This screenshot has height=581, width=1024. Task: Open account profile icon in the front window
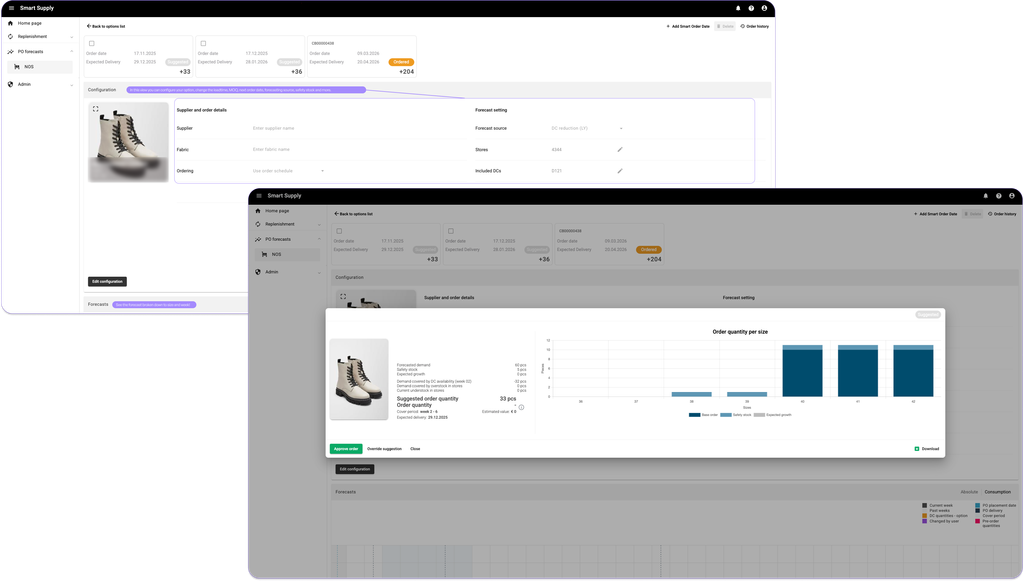1012,196
